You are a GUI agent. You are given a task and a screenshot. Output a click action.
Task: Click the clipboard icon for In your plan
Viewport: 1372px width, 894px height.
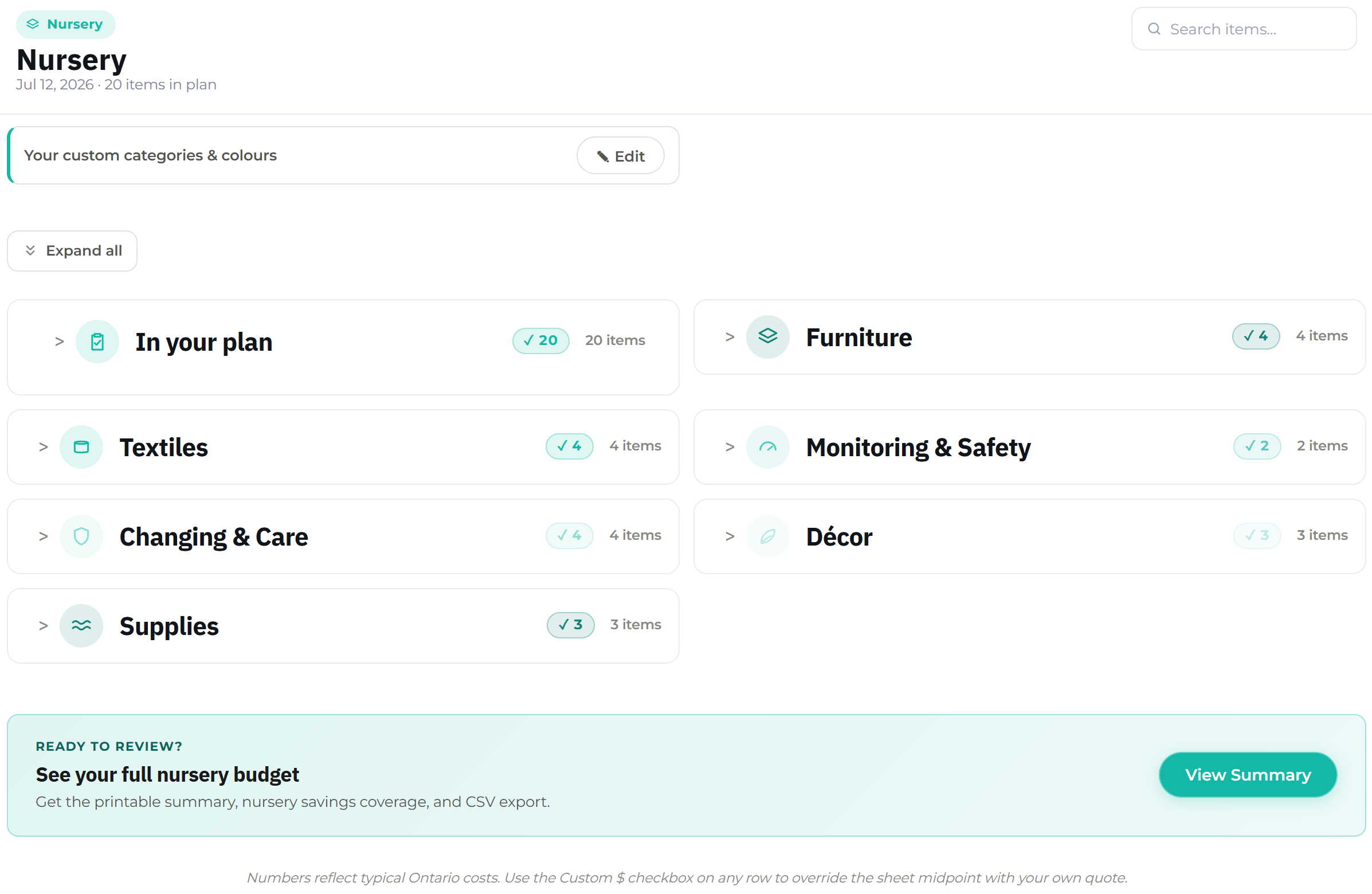point(97,342)
